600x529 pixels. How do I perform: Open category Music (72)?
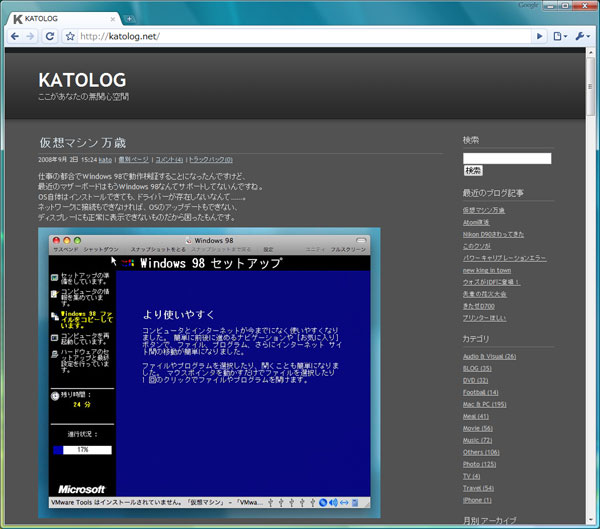478,440
